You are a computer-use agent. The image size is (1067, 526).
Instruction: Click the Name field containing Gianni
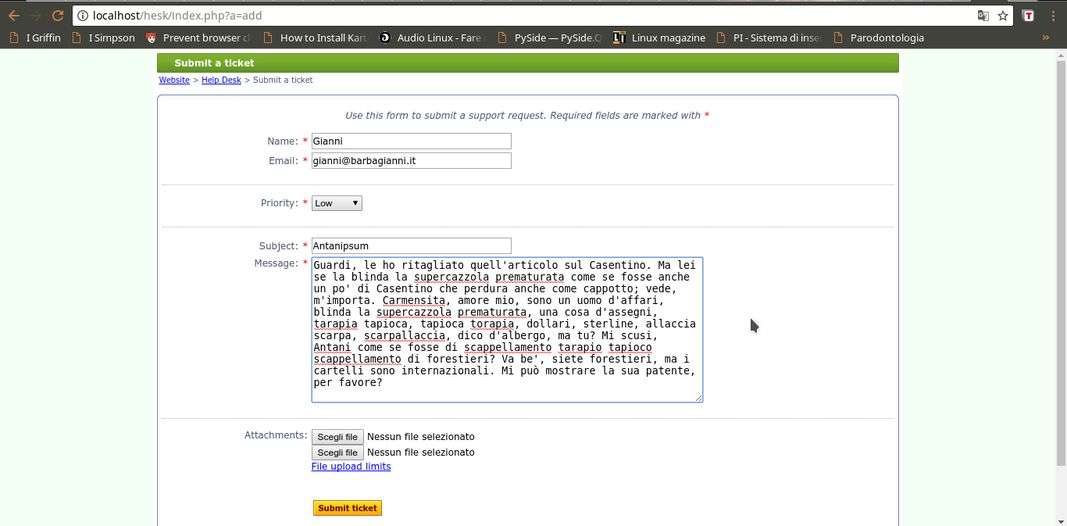pos(411,141)
